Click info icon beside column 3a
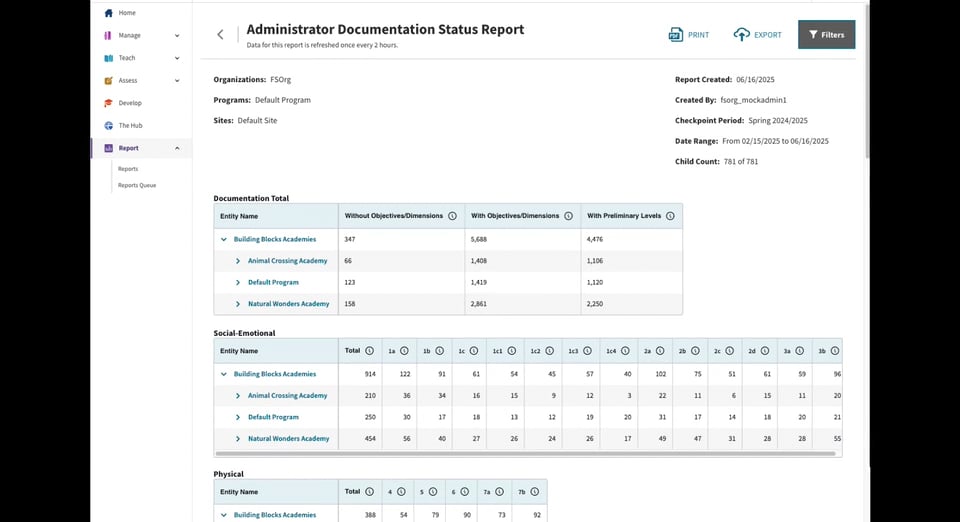The image size is (960, 522). (x=800, y=351)
